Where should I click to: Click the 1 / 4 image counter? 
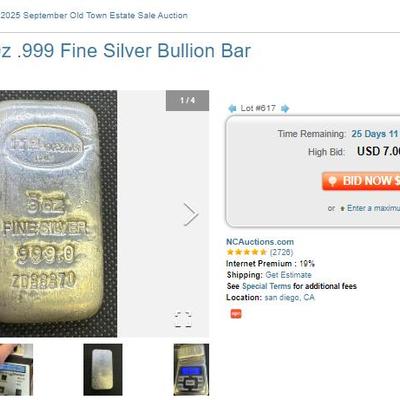tap(187, 100)
